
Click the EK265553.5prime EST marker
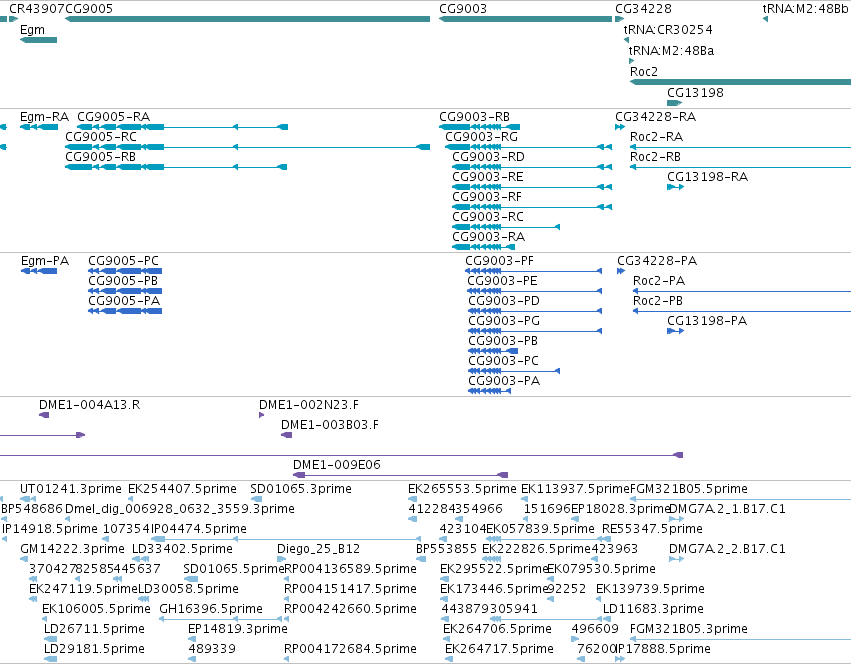click(x=414, y=499)
